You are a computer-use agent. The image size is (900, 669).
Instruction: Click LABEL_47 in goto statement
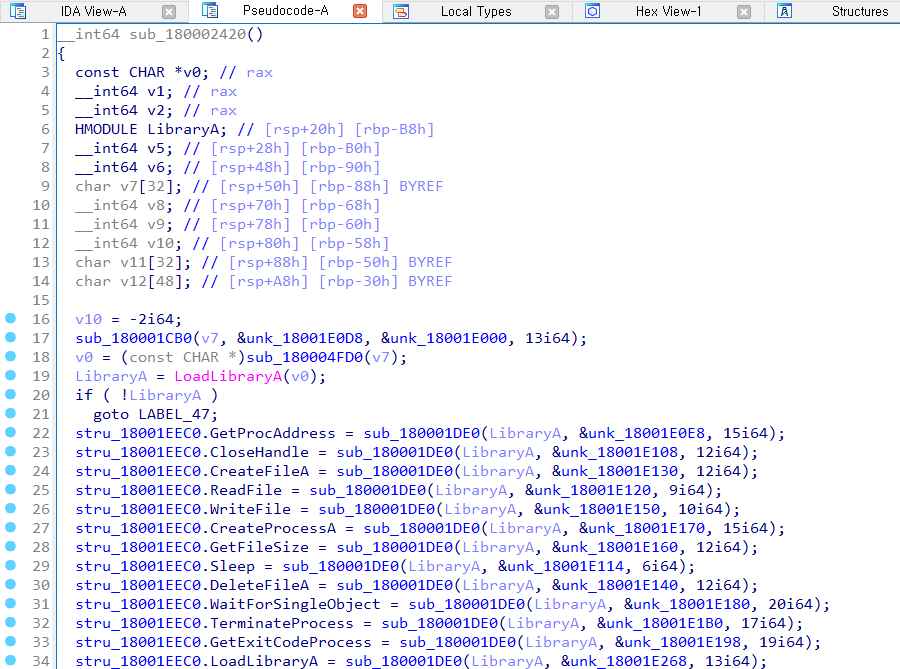[x=174, y=414]
